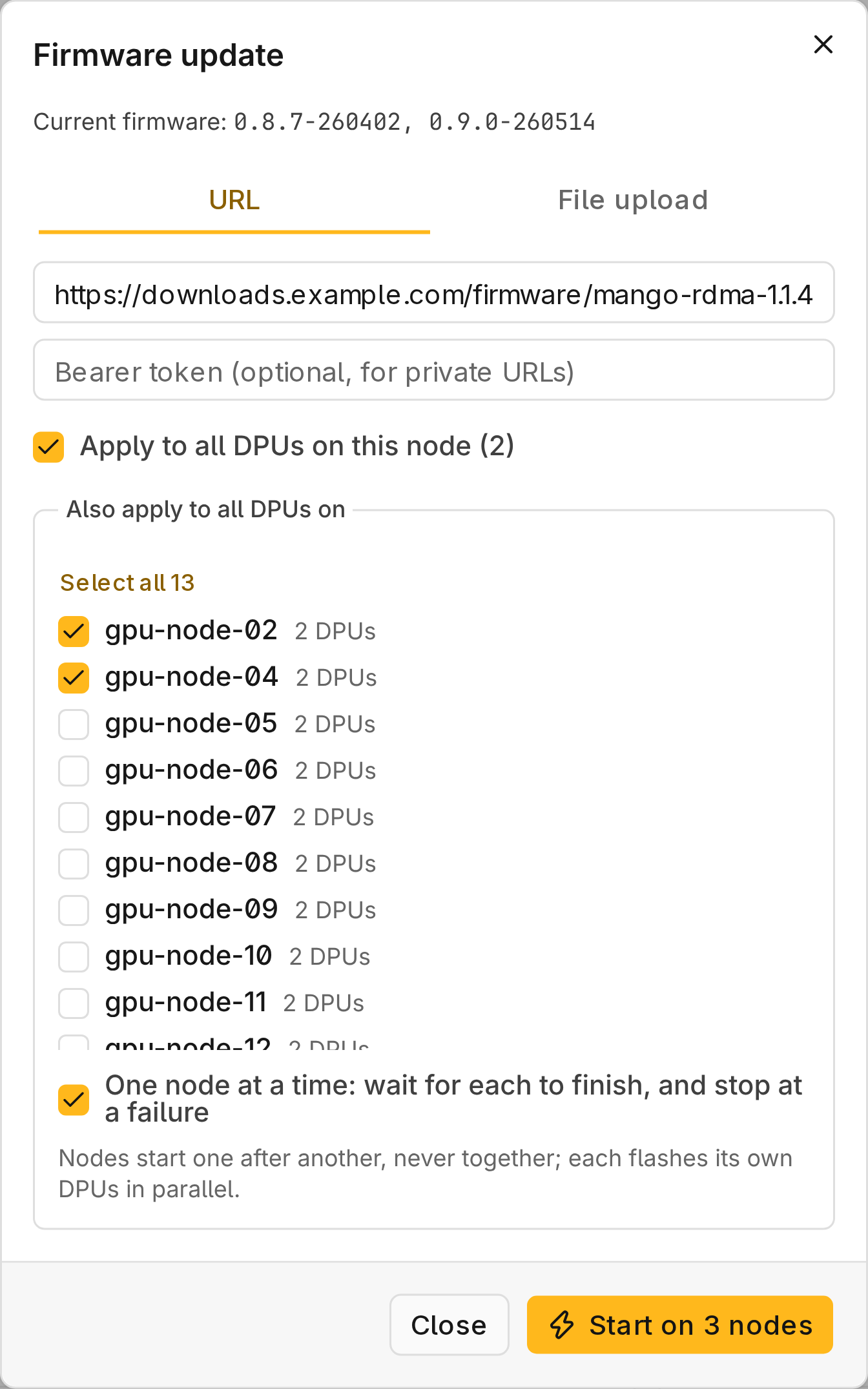Toggle One node at a time option
Image resolution: width=868 pixels, height=1389 pixels.
(x=74, y=1100)
